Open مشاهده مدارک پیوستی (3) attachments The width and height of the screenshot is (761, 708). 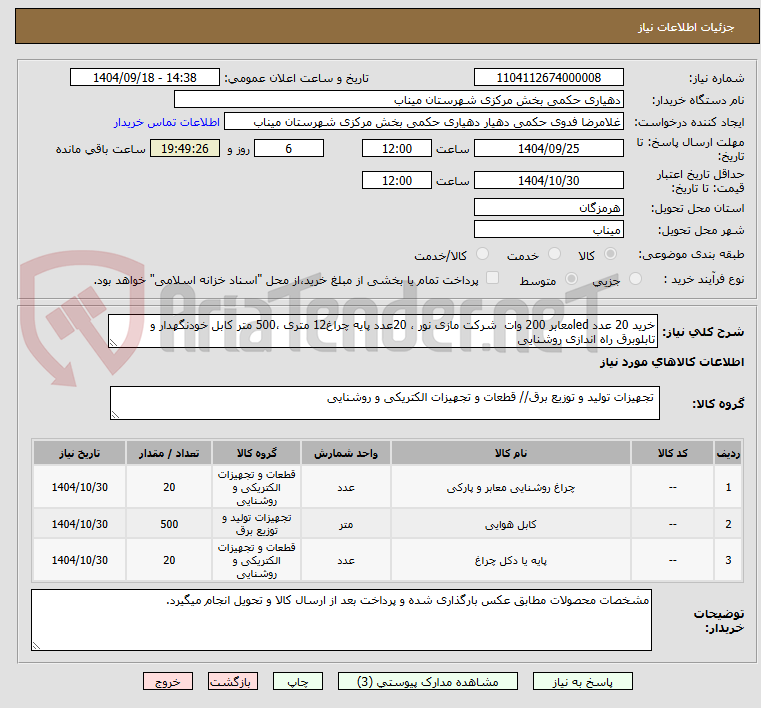click(428, 681)
